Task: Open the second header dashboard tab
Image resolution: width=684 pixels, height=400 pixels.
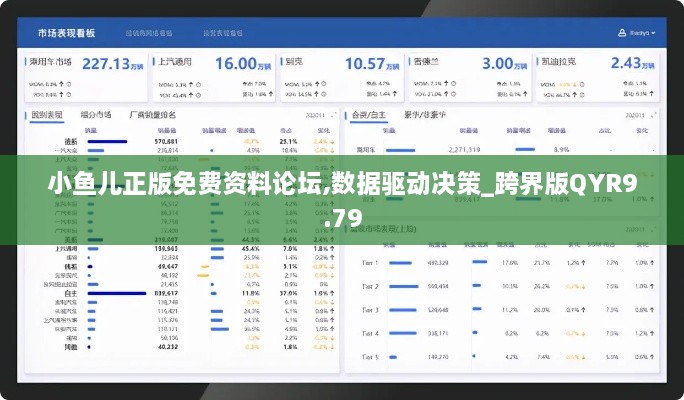Action: tap(149, 33)
